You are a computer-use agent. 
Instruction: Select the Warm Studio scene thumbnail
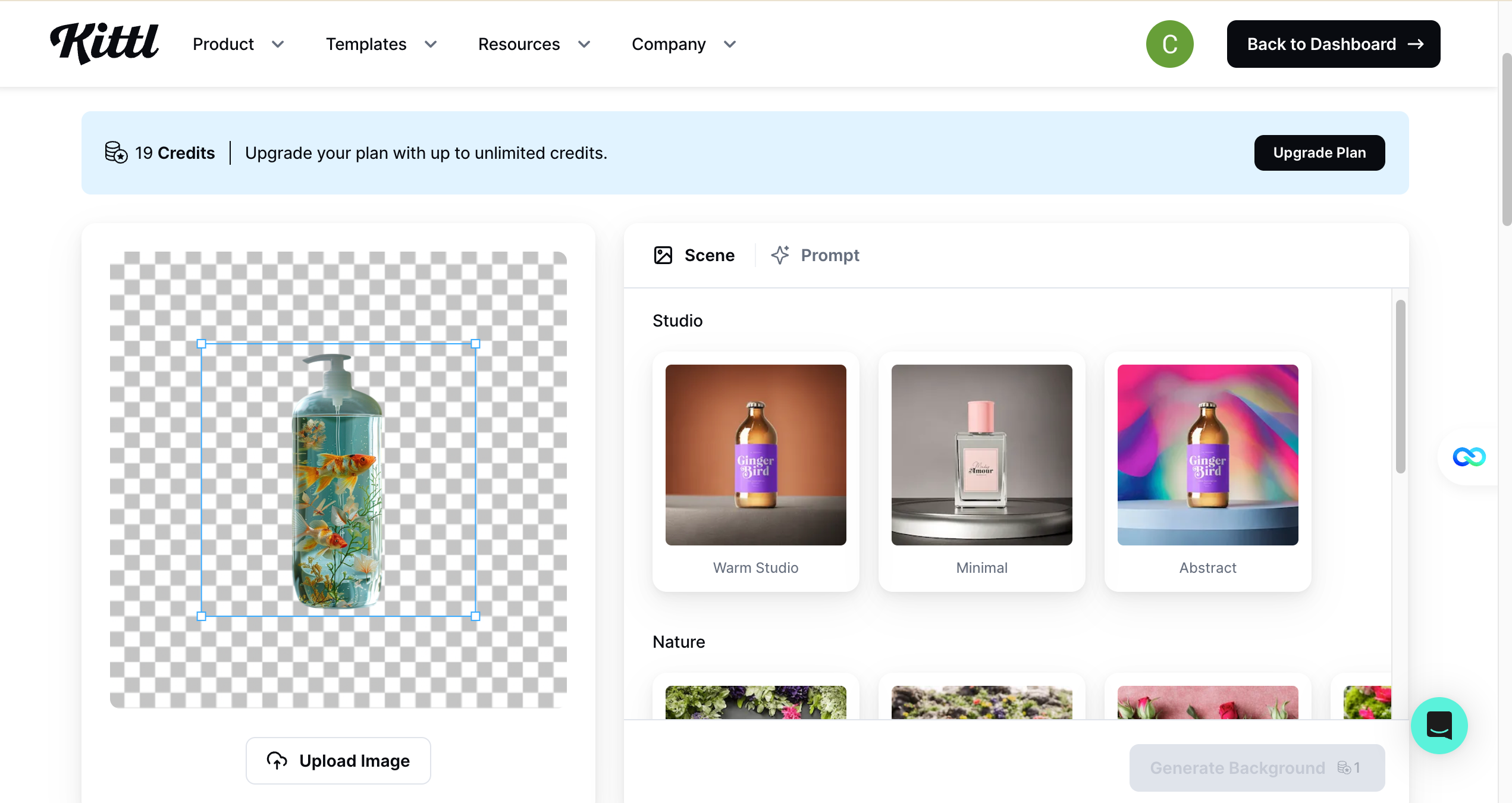click(755, 455)
